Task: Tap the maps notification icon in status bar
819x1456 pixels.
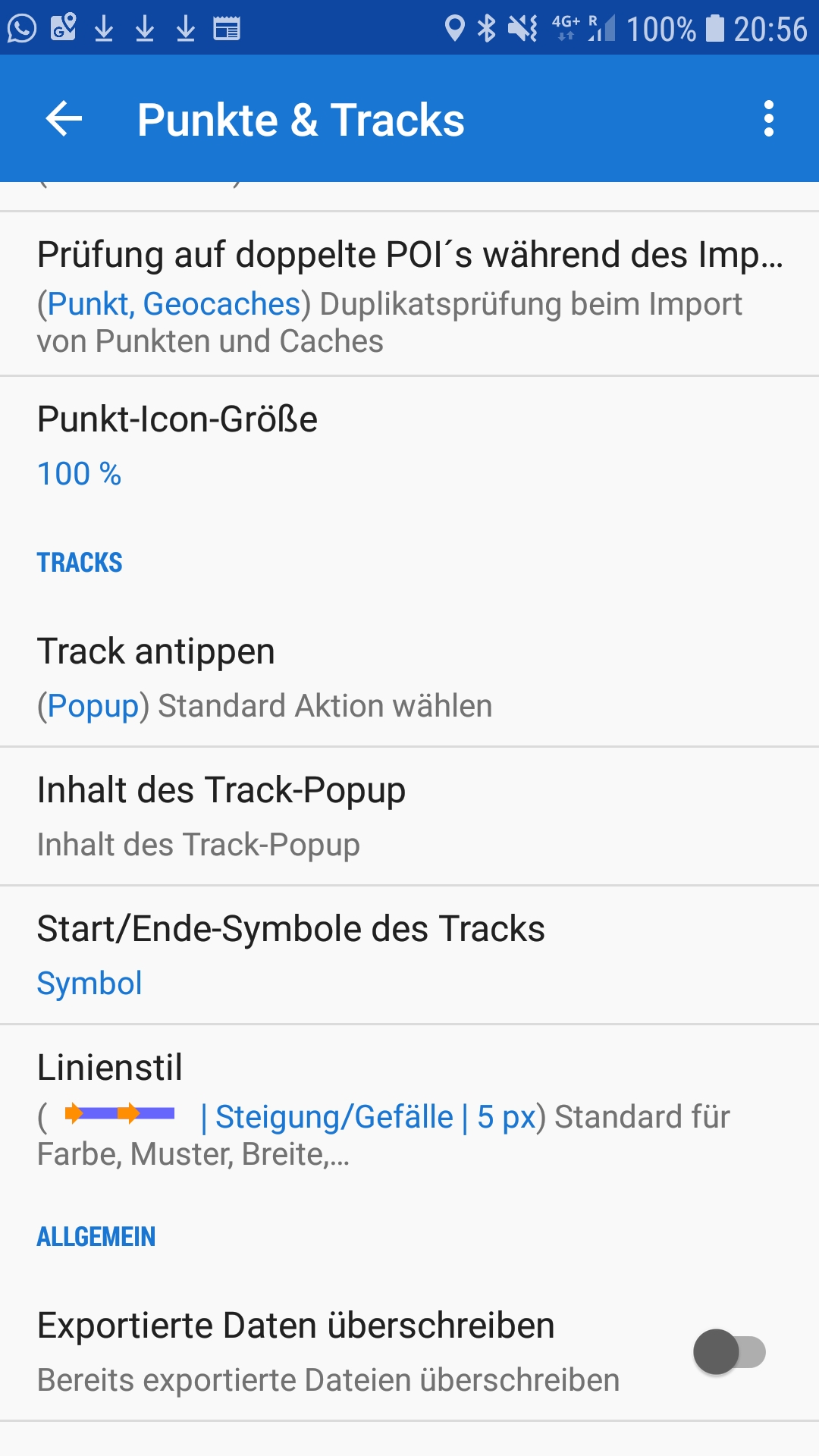Action: pos(63,29)
